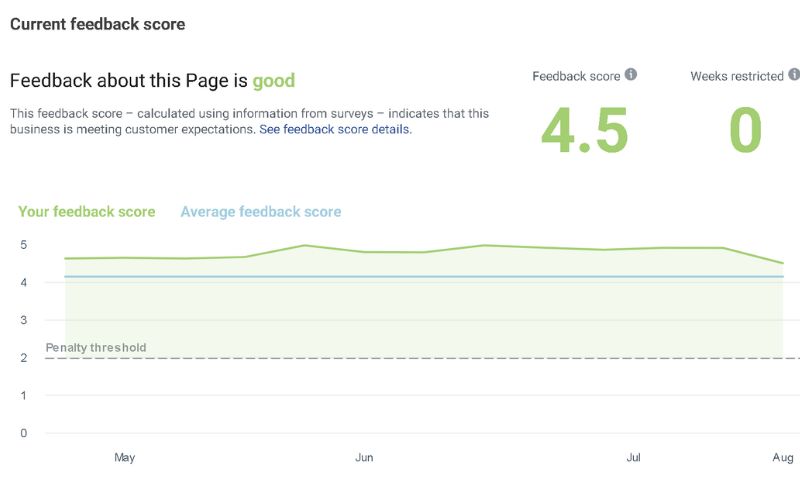
Task: Click the y-axis value 3
Action: coord(23,320)
